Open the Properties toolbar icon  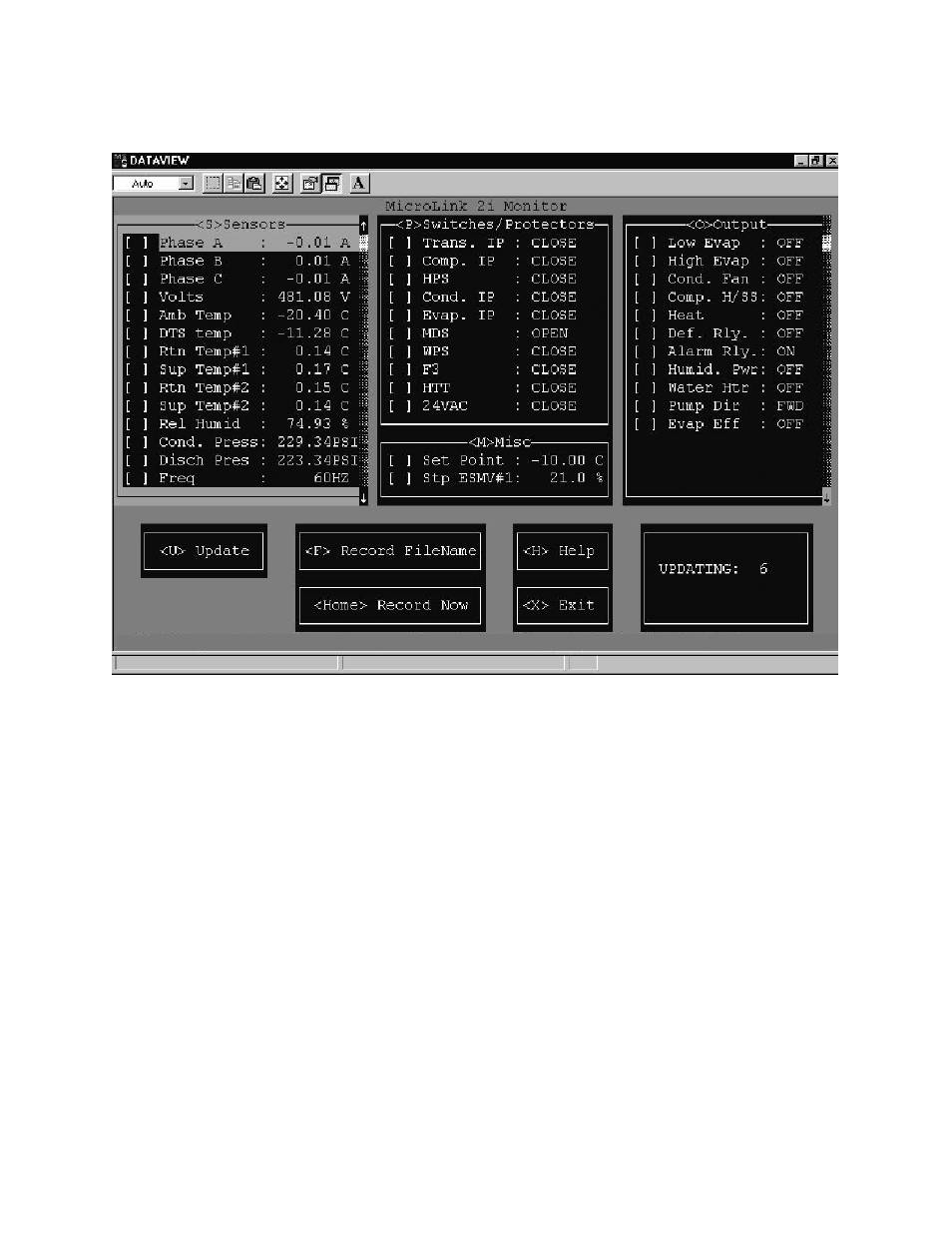coord(310,183)
